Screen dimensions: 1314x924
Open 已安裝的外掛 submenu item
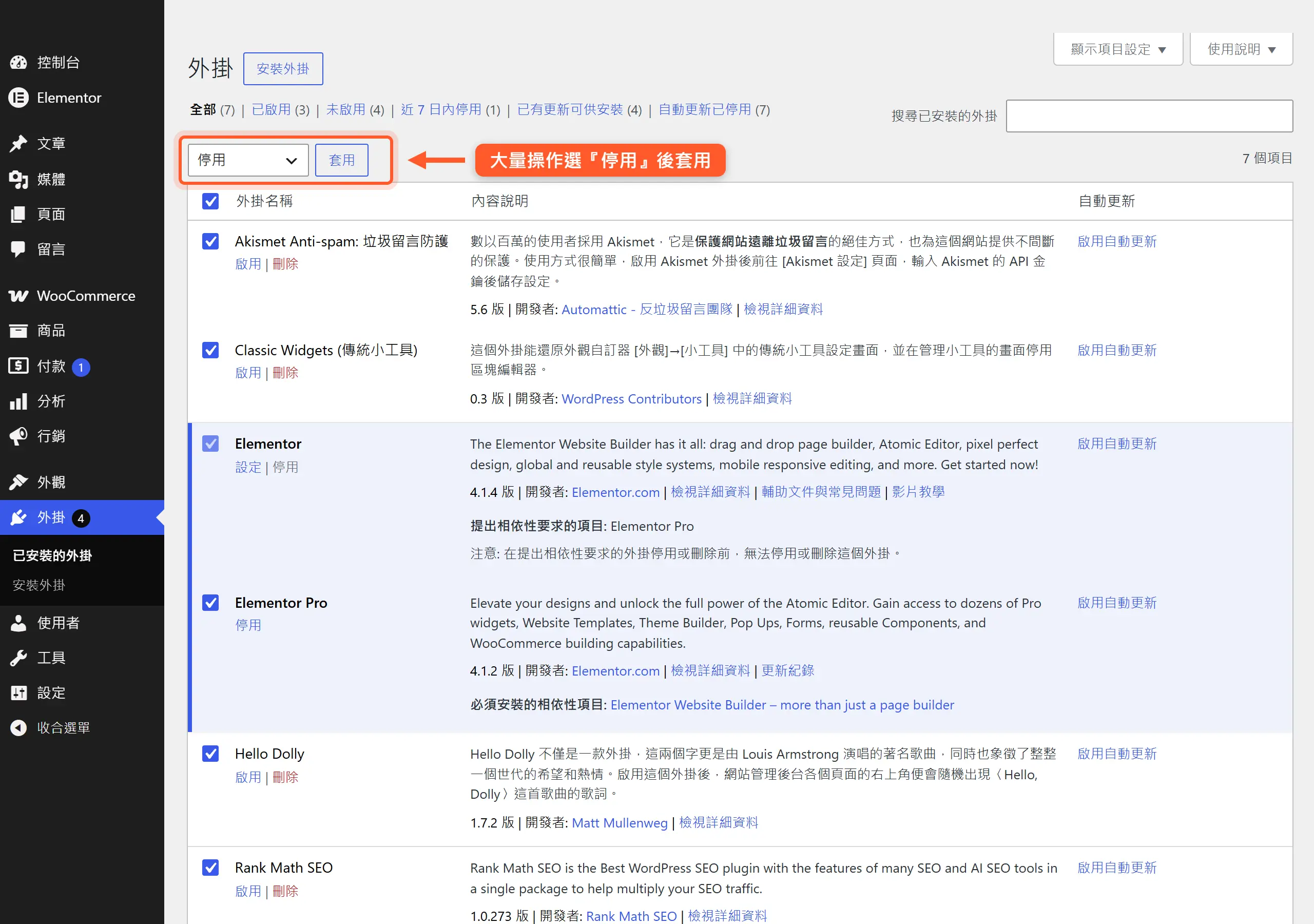click(x=52, y=555)
